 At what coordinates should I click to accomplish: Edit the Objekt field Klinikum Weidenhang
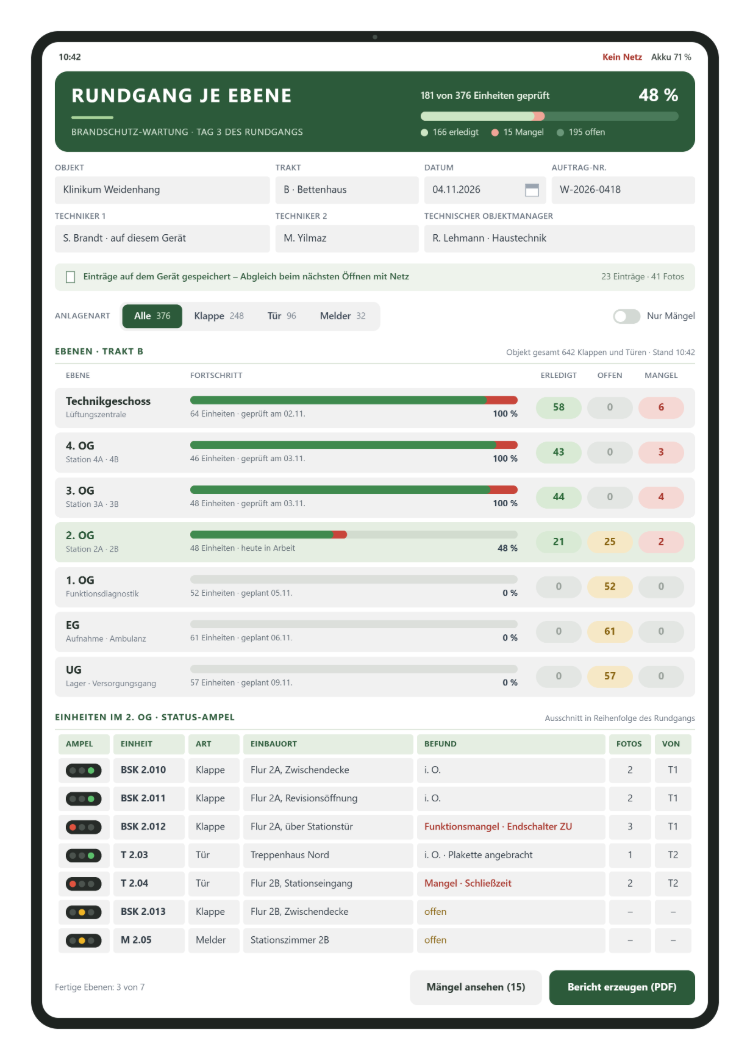click(x=162, y=190)
